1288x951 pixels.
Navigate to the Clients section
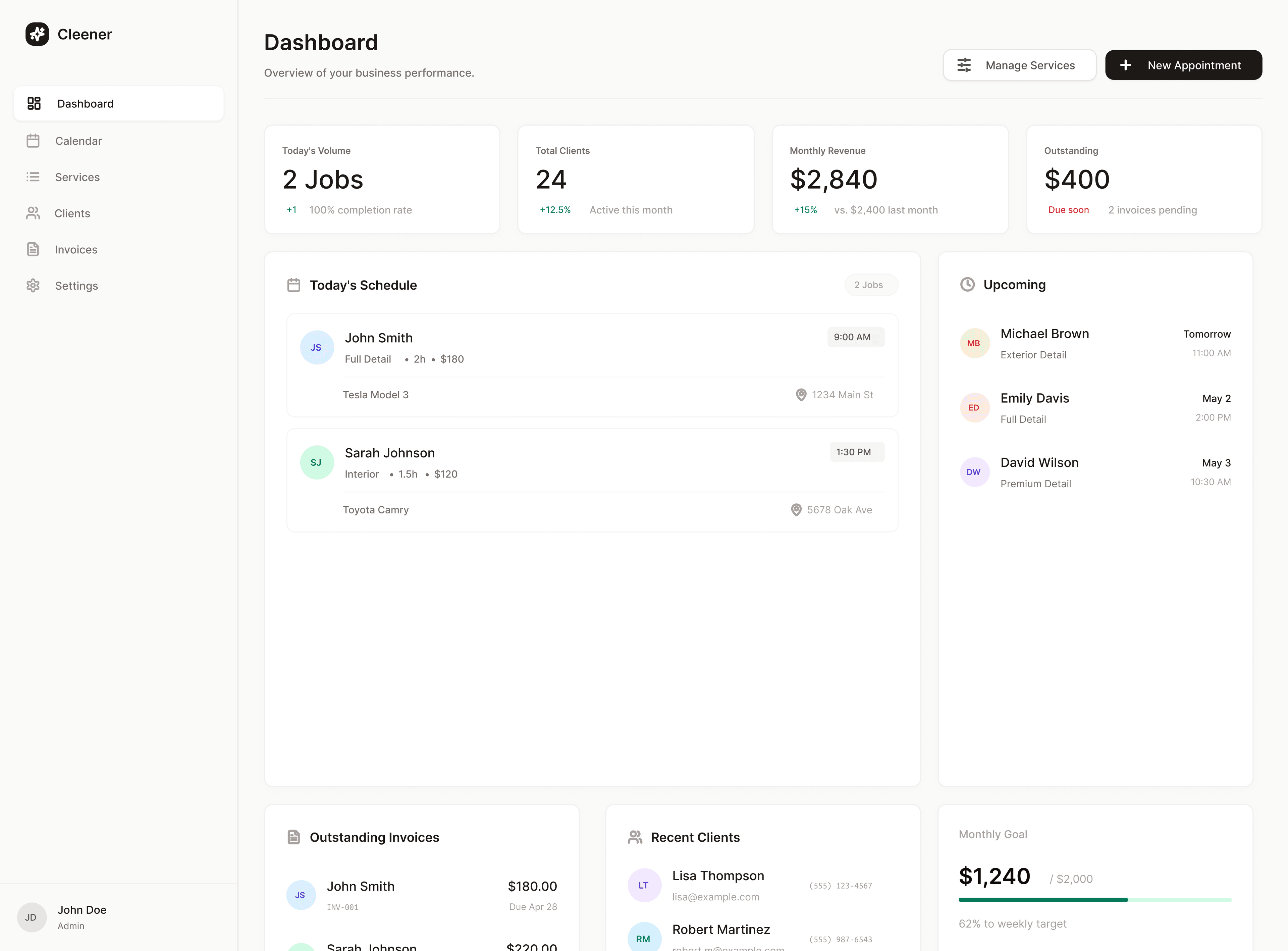72,213
